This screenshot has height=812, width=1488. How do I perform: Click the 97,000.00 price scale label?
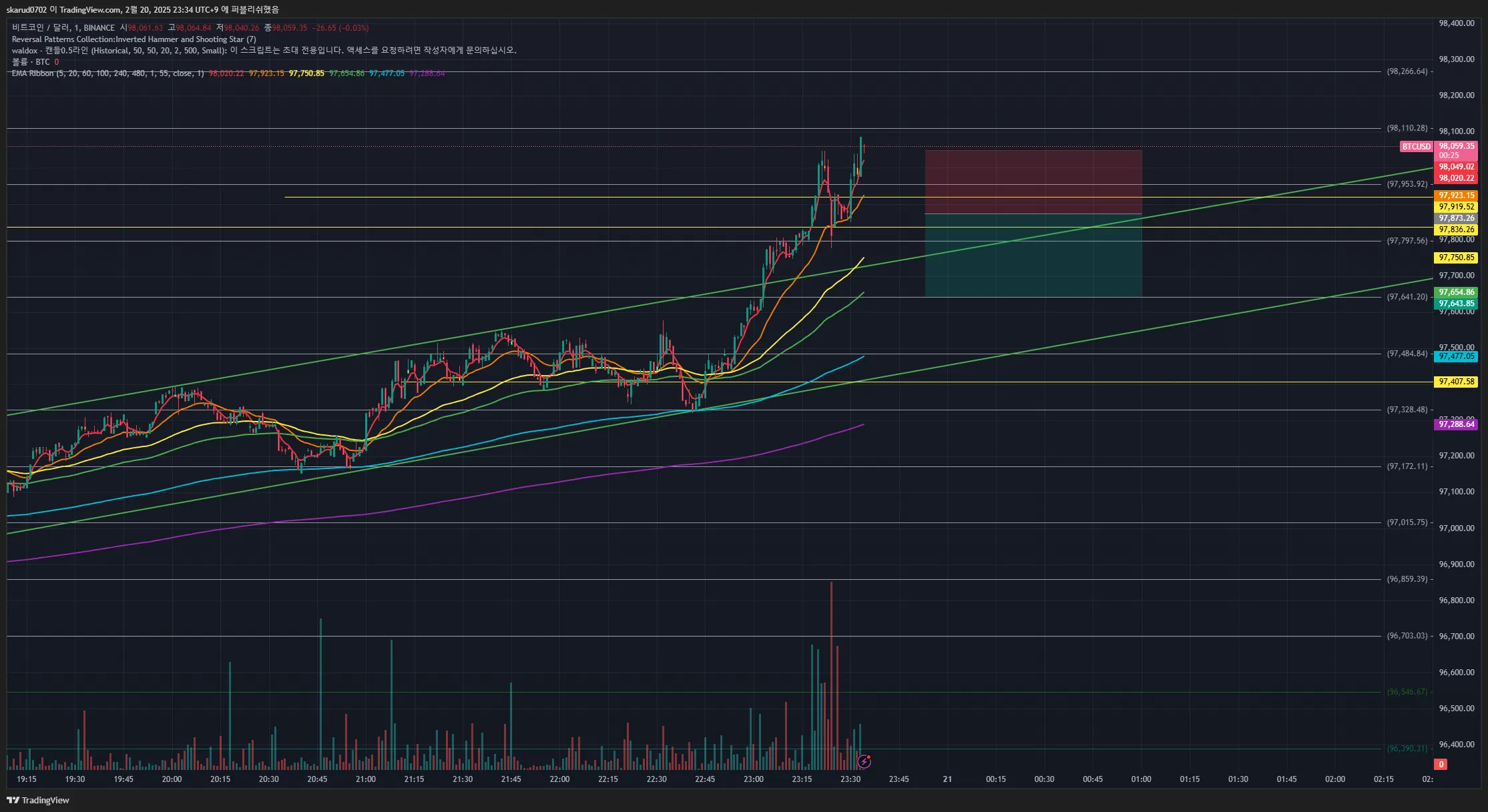[x=1457, y=528]
